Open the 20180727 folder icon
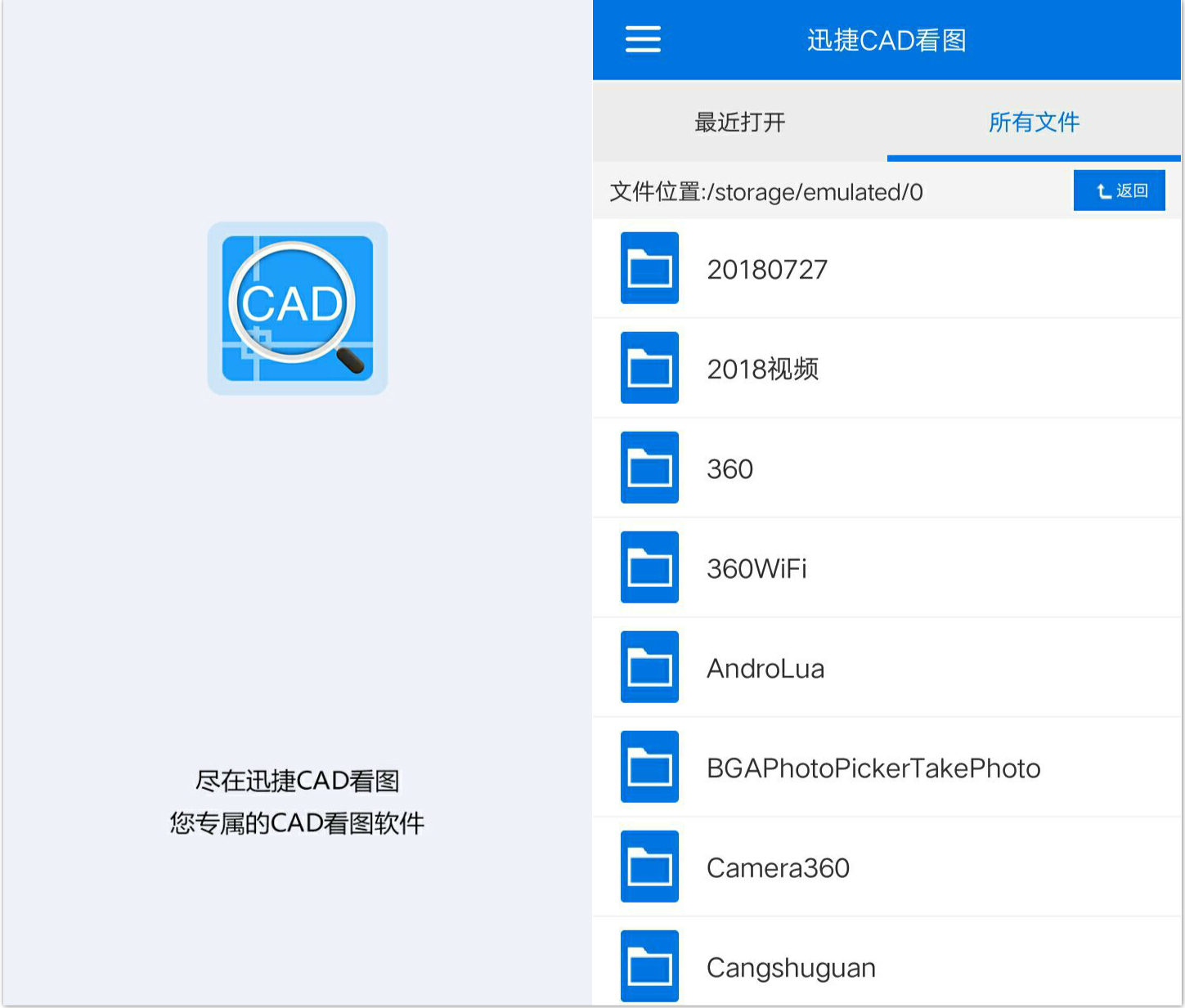1185x1008 pixels. pyautogui.click(x=649, y=268)
